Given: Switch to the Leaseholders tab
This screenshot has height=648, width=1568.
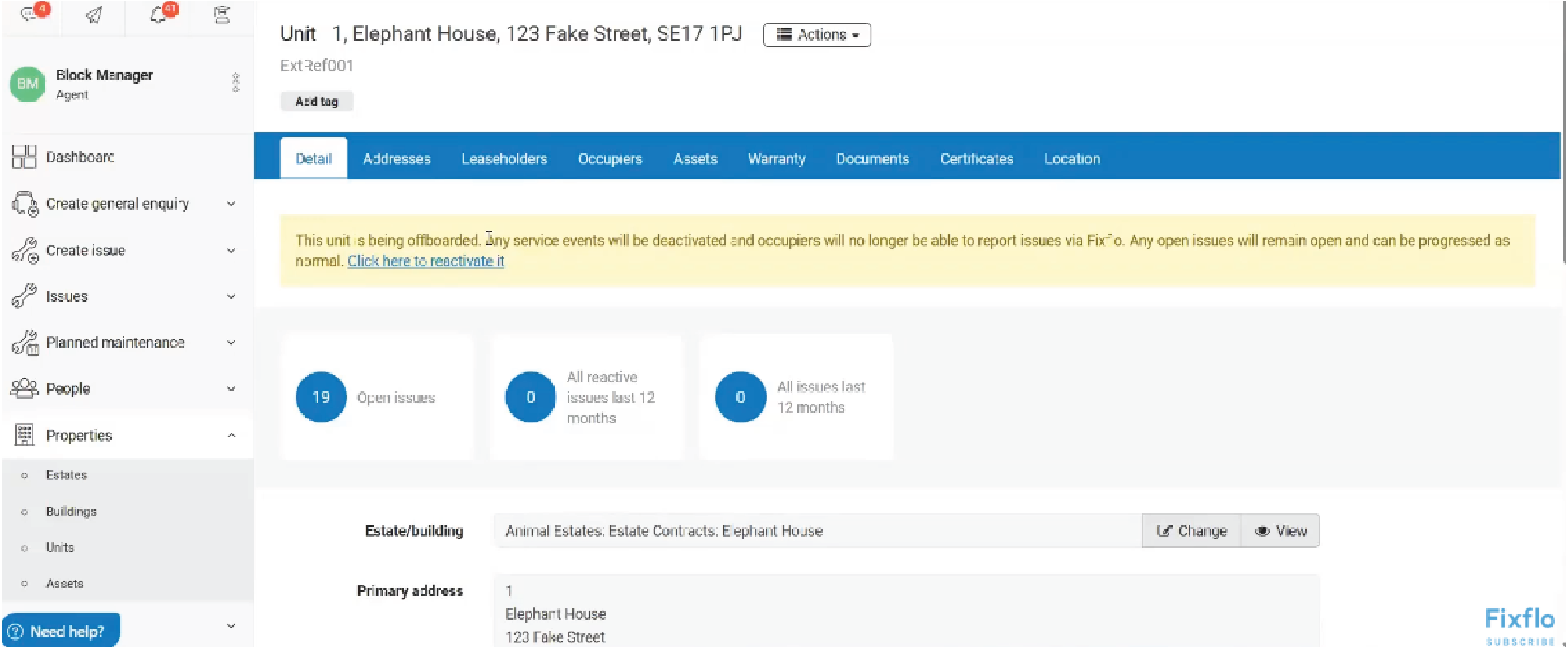Looking at the screenshot, I should pyautogui.click(x=504, y=159).
